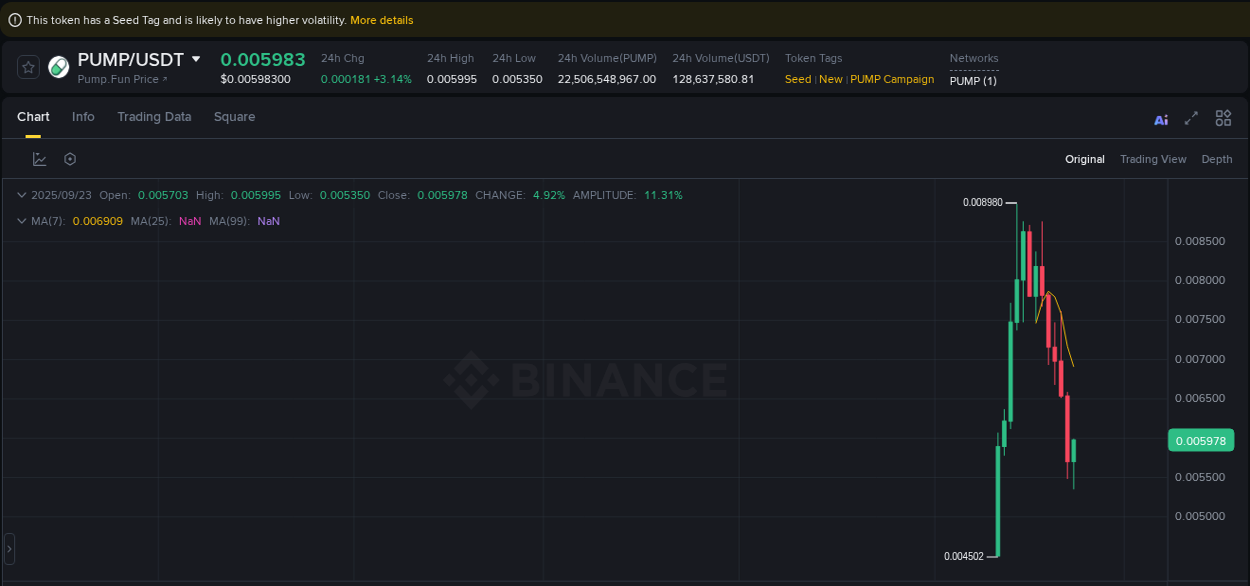The width and height of the screenshot is (1250, 586).
Task: Open chart settings via hexagon icon
Action: pos(70,158)
